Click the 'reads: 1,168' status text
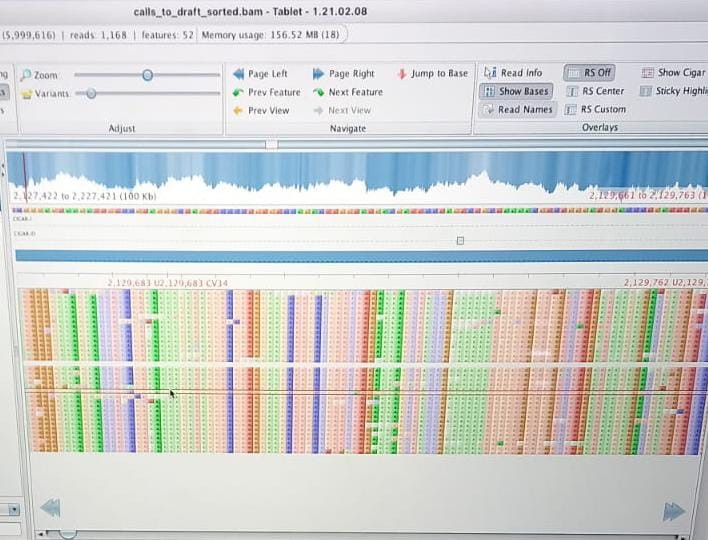Viewport: 708px width, 540px height. tap(98, 35)
